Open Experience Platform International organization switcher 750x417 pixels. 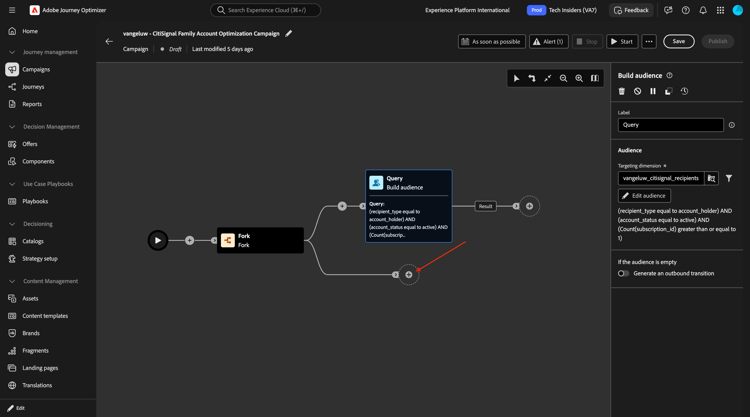pos(467,10)
